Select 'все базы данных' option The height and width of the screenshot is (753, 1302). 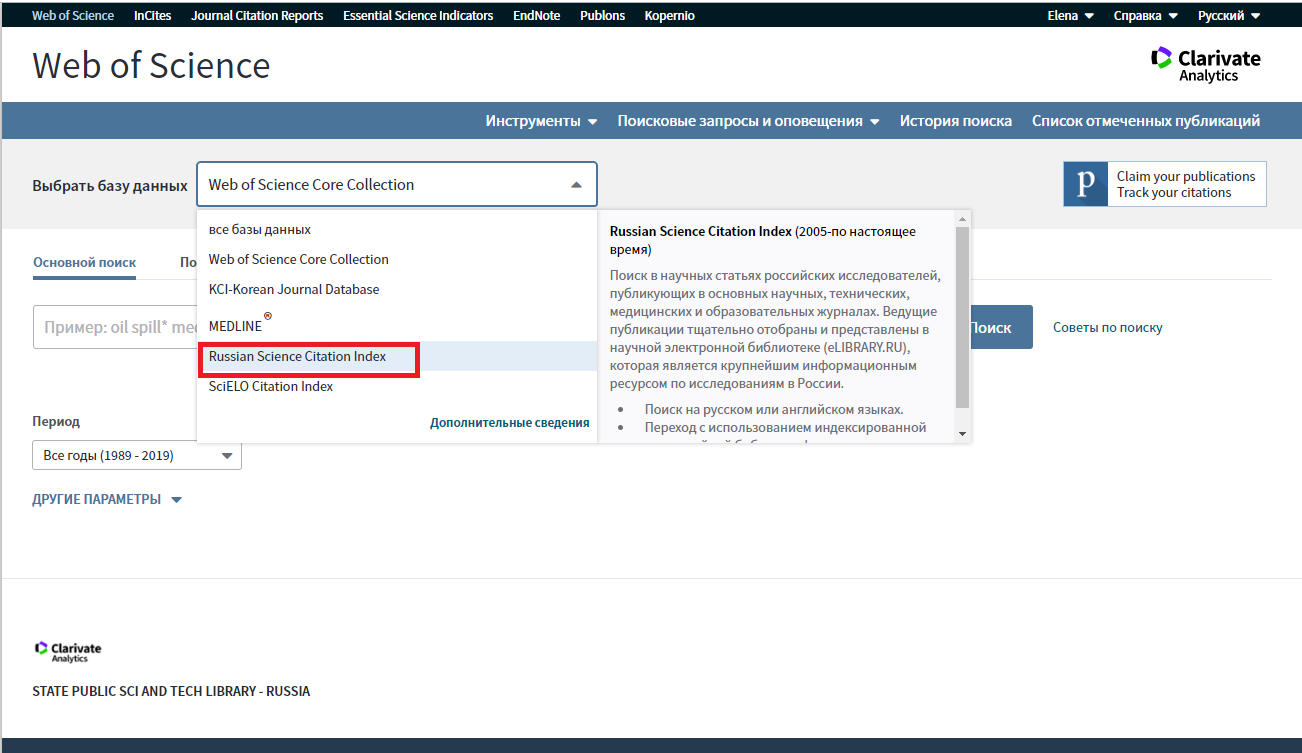click(259, 230)
